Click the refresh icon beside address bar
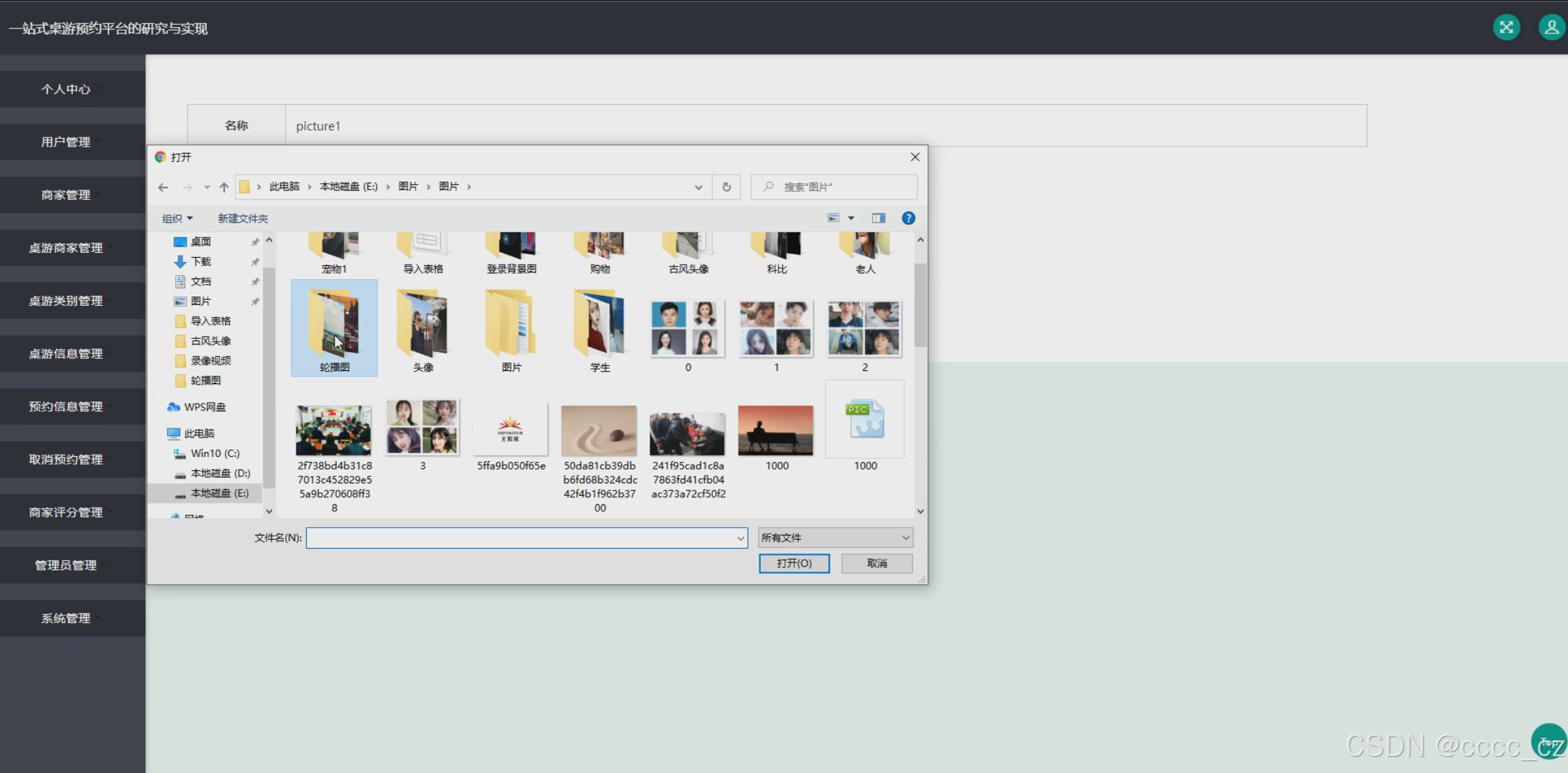This screenshot has height=773, width=1568. (726, 187)
